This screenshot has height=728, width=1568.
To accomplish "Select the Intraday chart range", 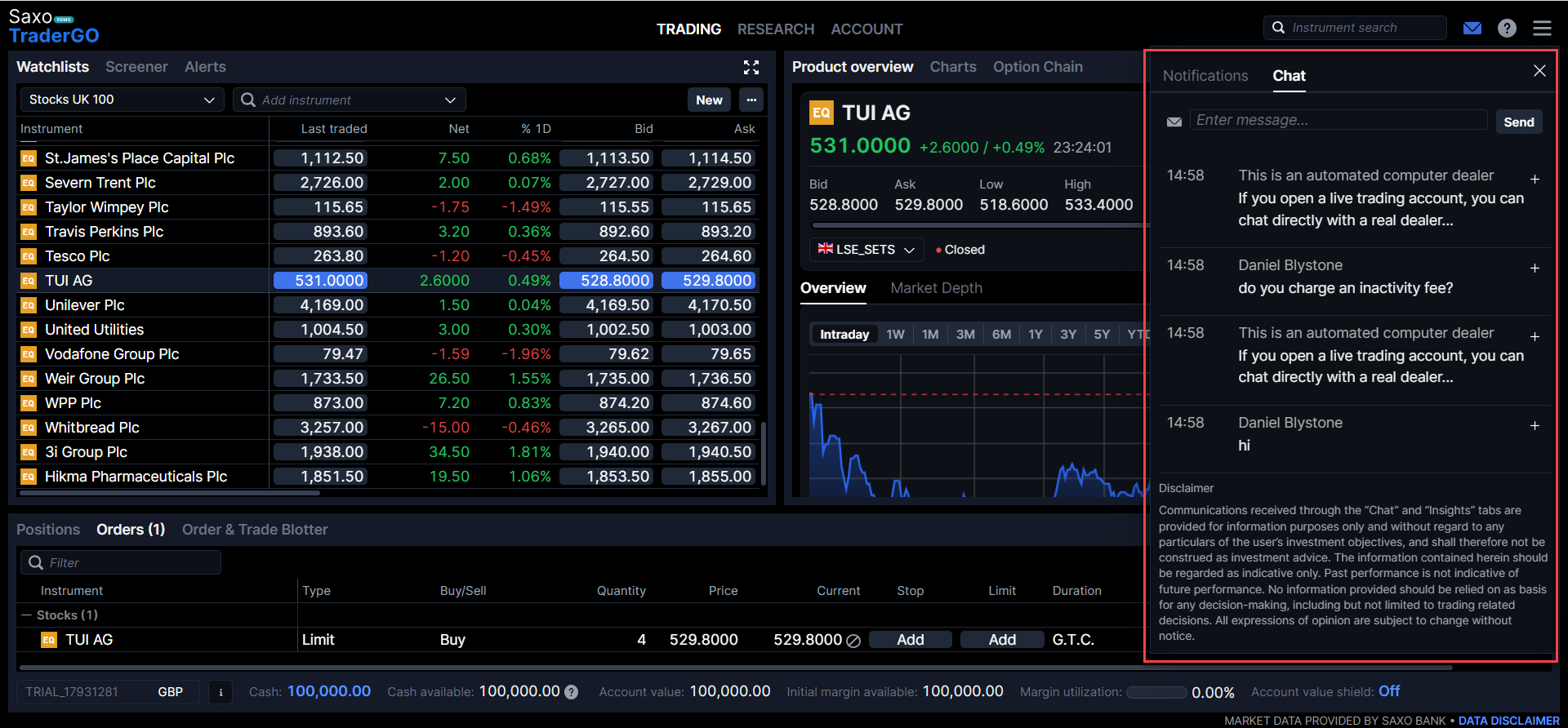I will pyautogui.click(x=844, y=335).
